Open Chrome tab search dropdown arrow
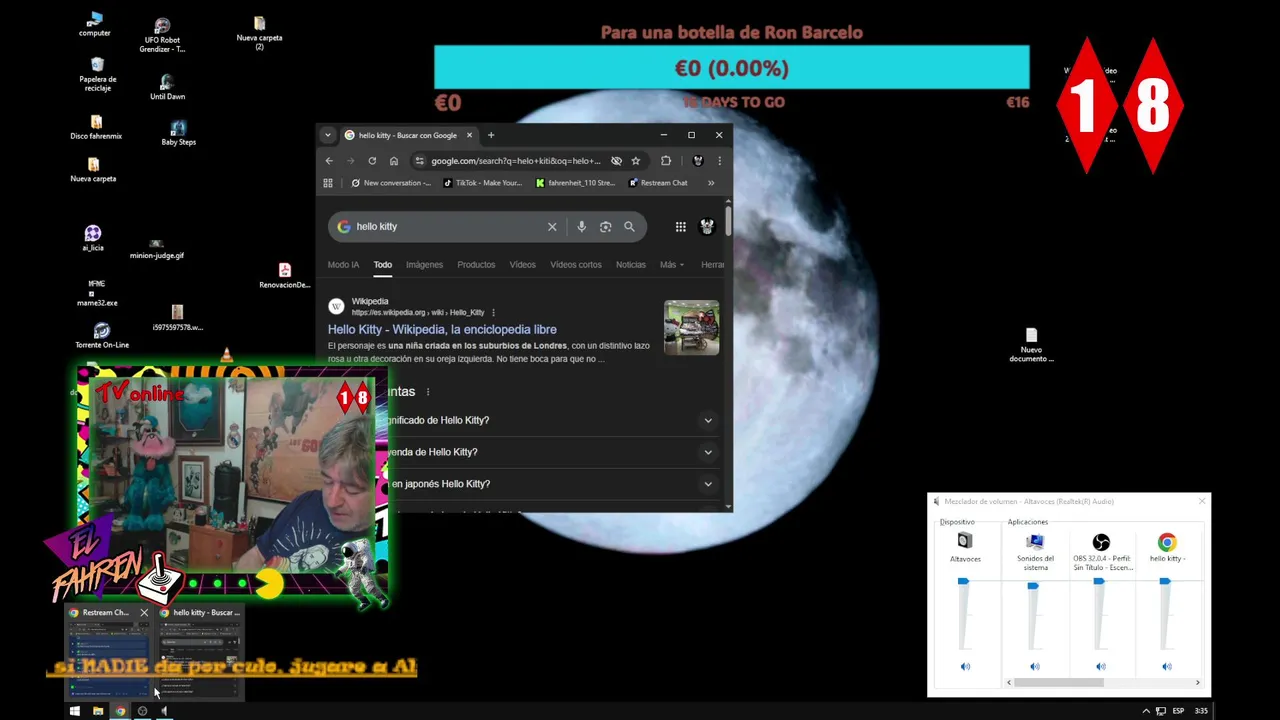 point(327,135)
